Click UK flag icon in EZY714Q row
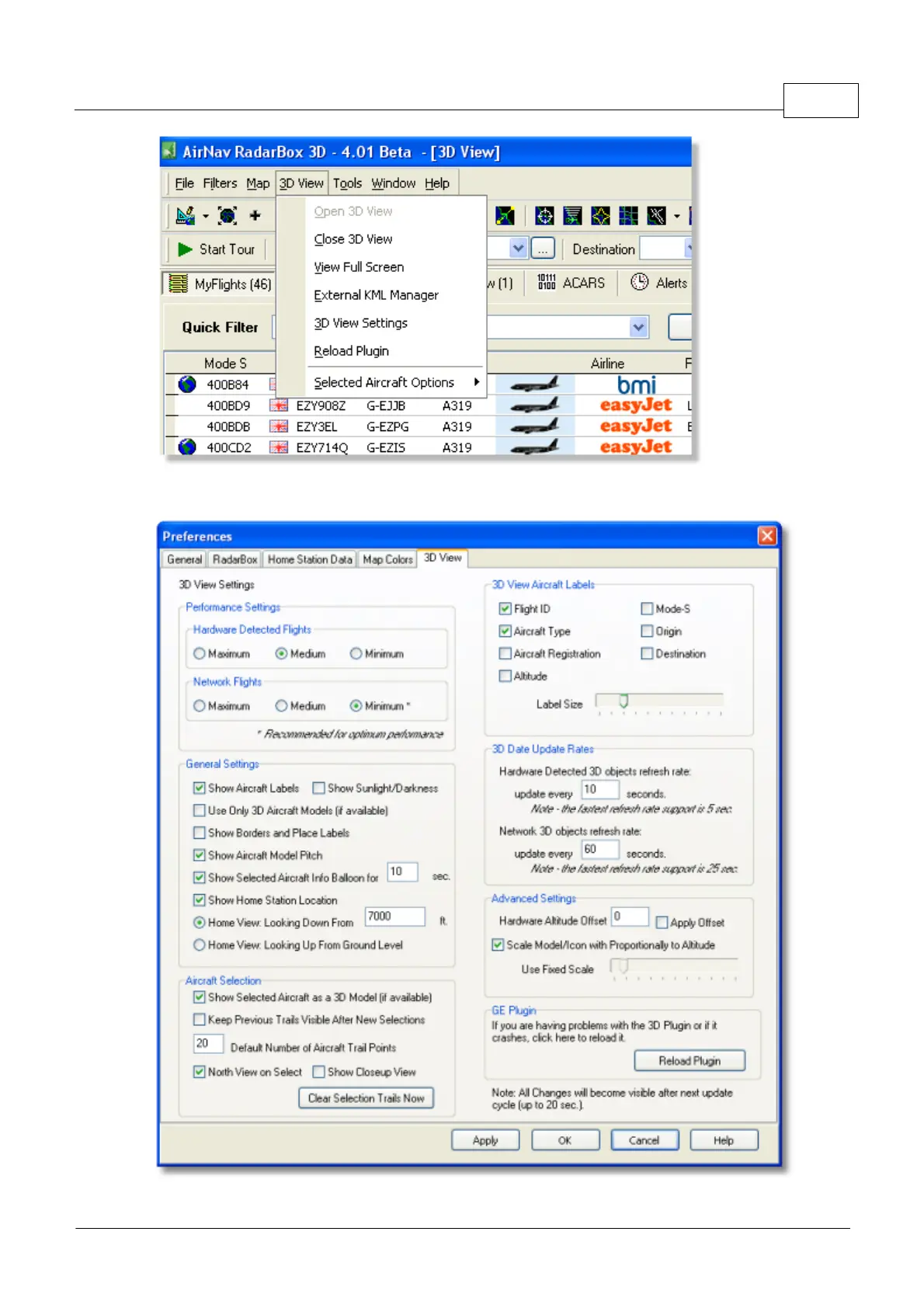Image resolution: width=924 pixels, height=1308 pixels. [278, 447]
